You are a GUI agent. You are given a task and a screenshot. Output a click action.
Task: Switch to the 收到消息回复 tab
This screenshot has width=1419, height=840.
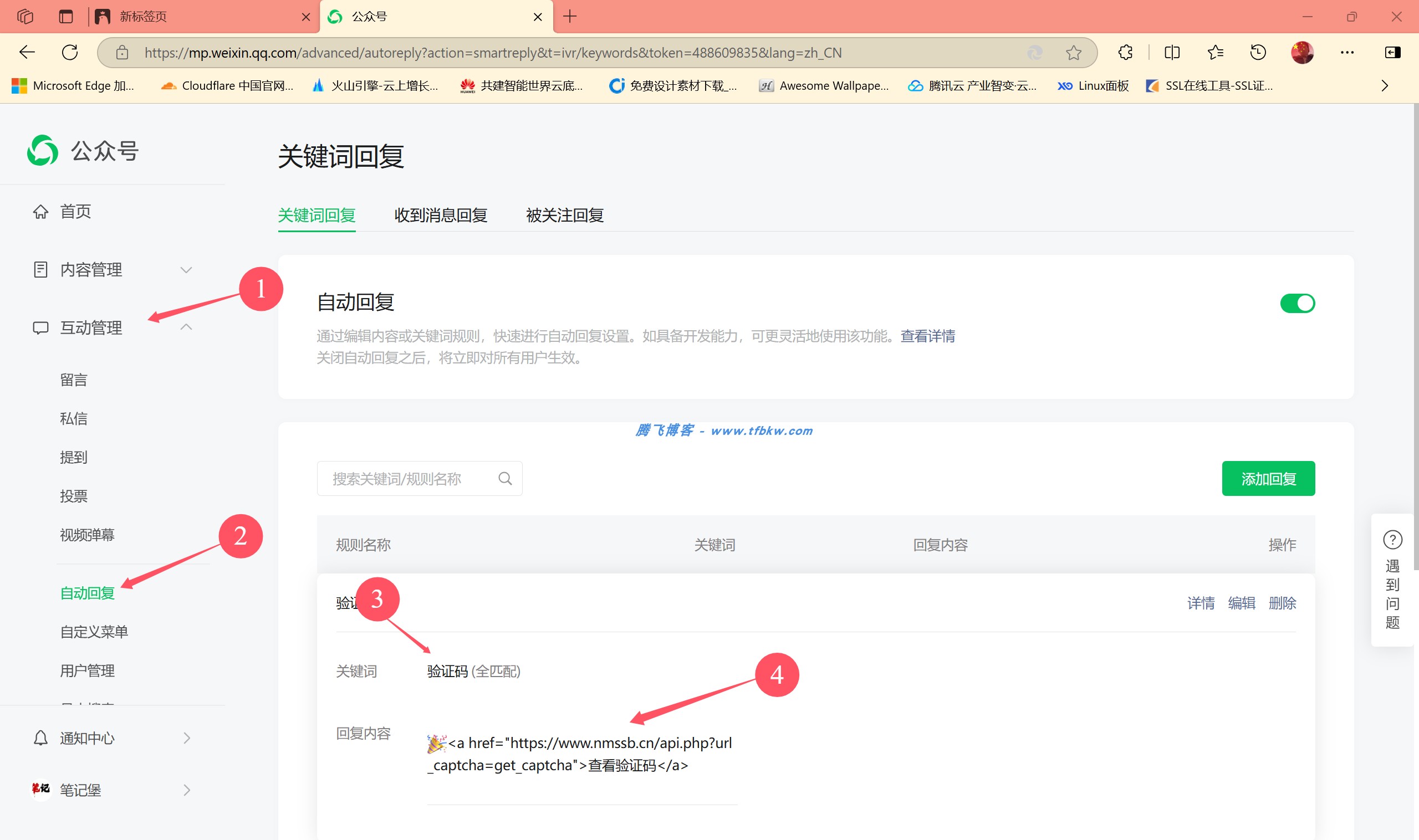point(441,215)
